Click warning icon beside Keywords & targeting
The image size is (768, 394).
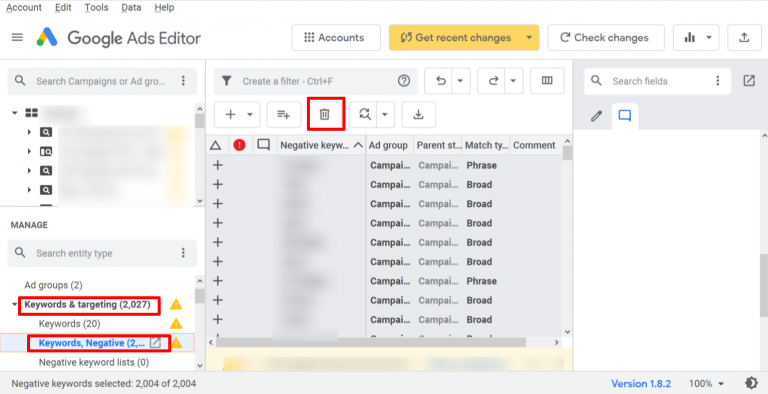tap(176, 305)
